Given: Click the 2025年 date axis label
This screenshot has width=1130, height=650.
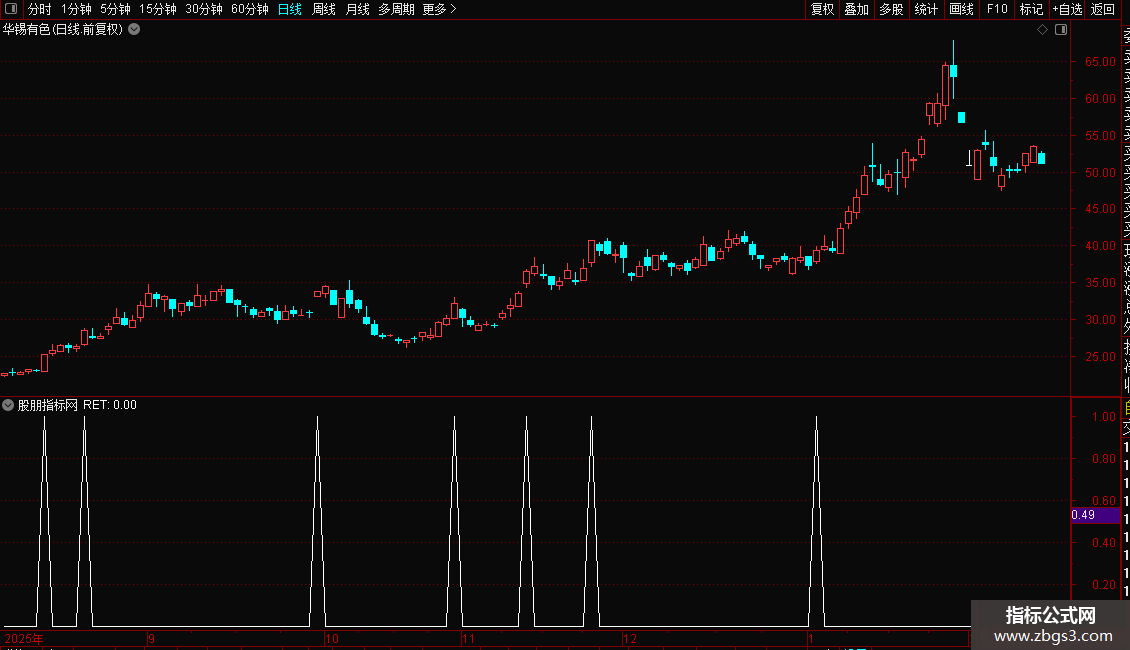Looking at the screenshot, I should pyautogui.click(x=24, y=638).
